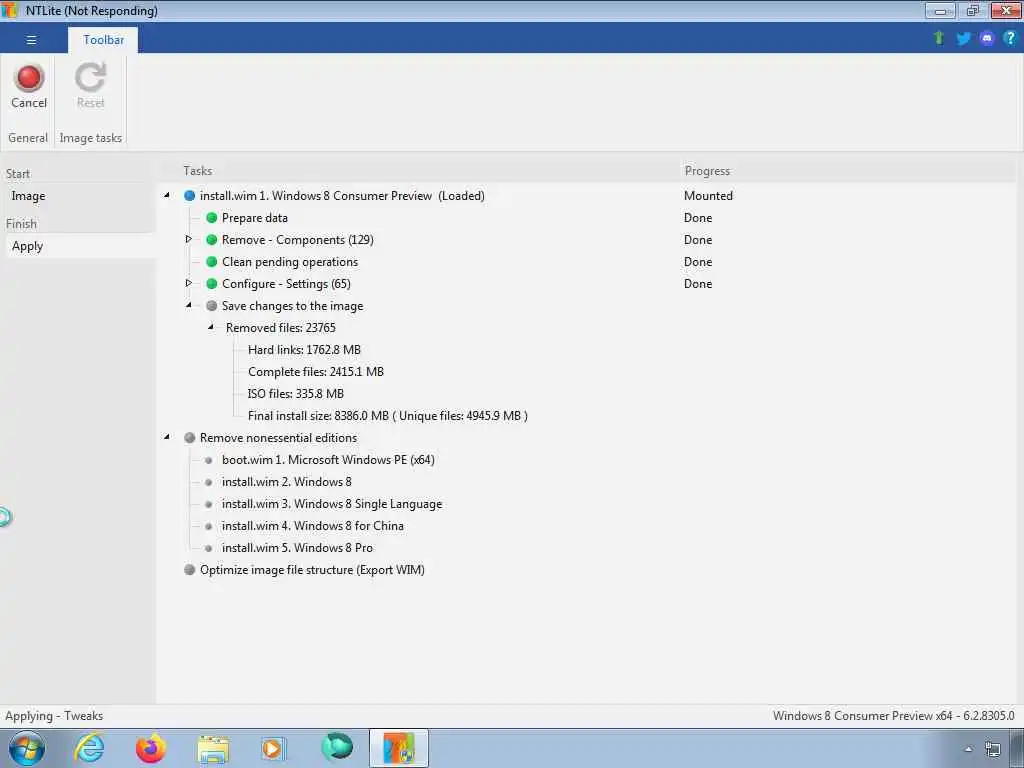The image size is (1024, 768).
Task: Launch Internet Explorer from the taskbar
Action: pos(89,748)
